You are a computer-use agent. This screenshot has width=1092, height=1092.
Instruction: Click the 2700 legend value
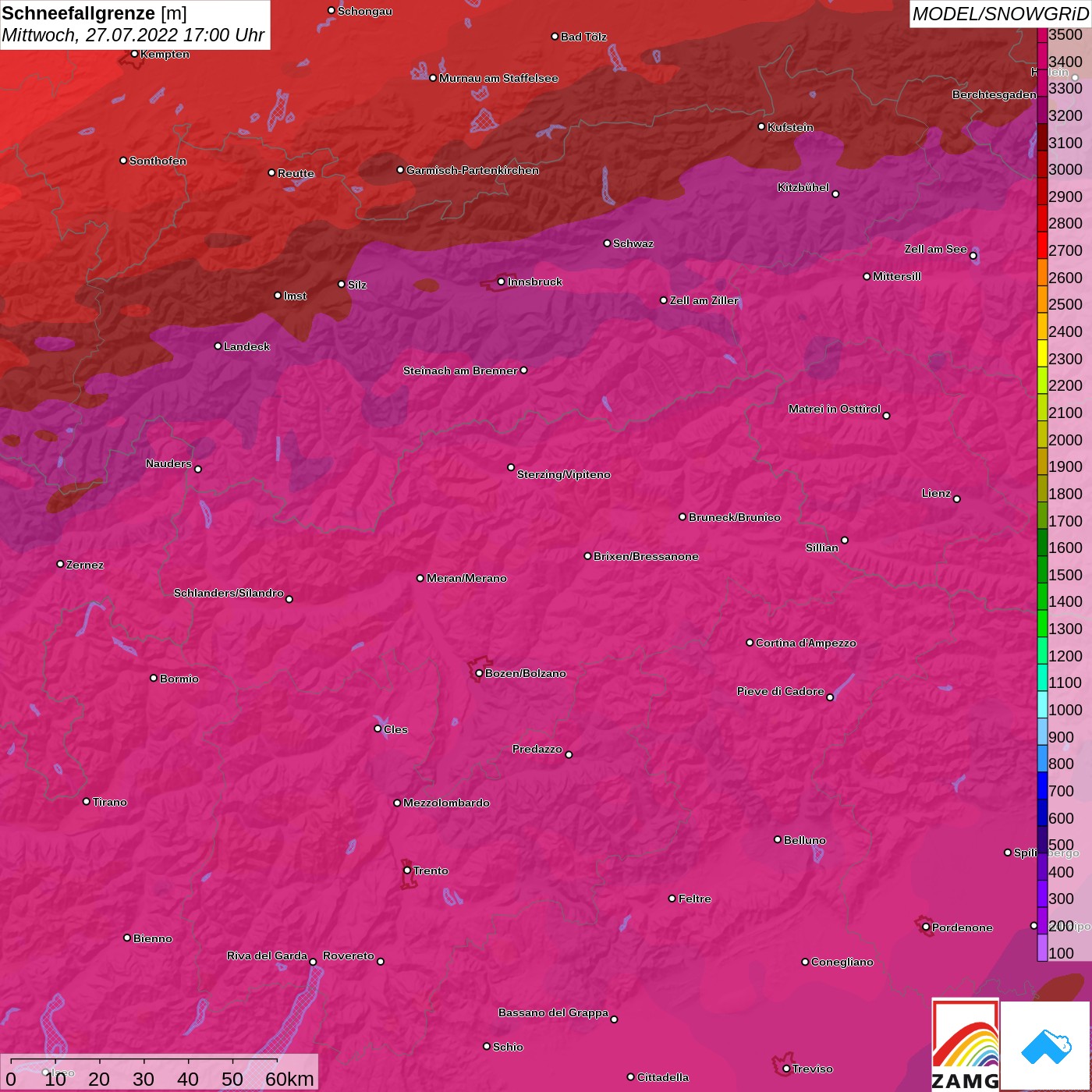pos(1065,250)
